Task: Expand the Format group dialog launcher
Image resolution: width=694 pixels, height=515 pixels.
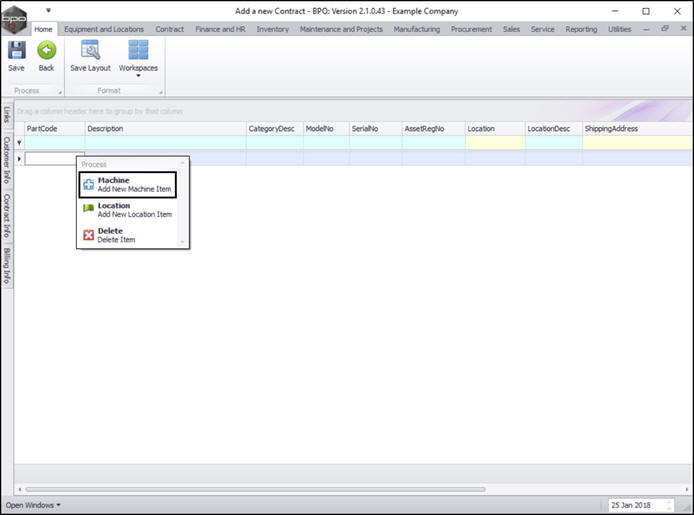Action: coord(161,92)
